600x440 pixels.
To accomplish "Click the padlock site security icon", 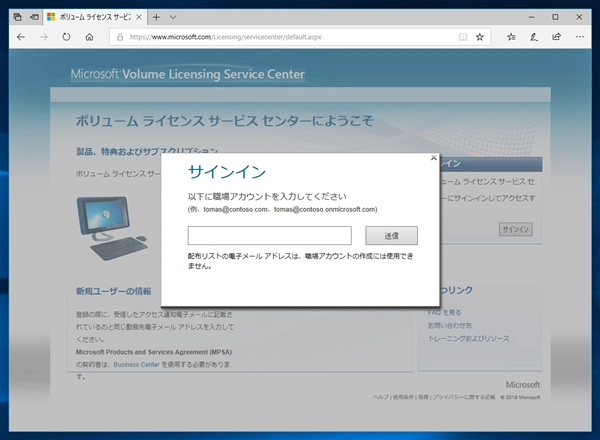I will pyautogui.click(x=120, y=37).
